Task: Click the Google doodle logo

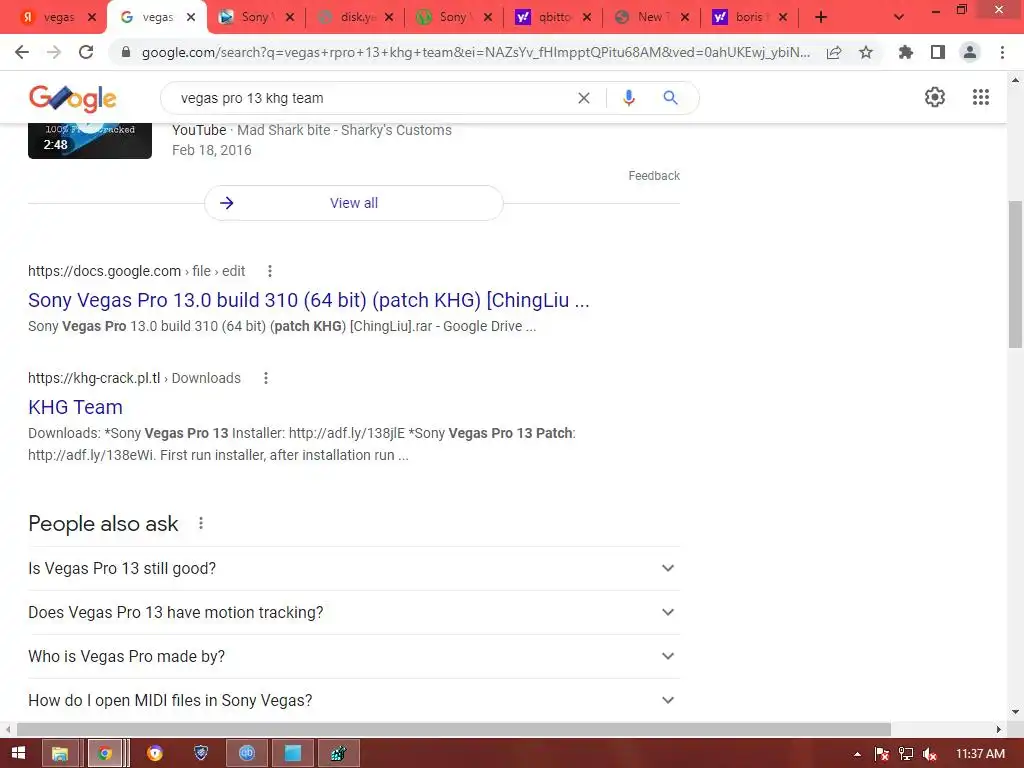Action: [72, 98]
